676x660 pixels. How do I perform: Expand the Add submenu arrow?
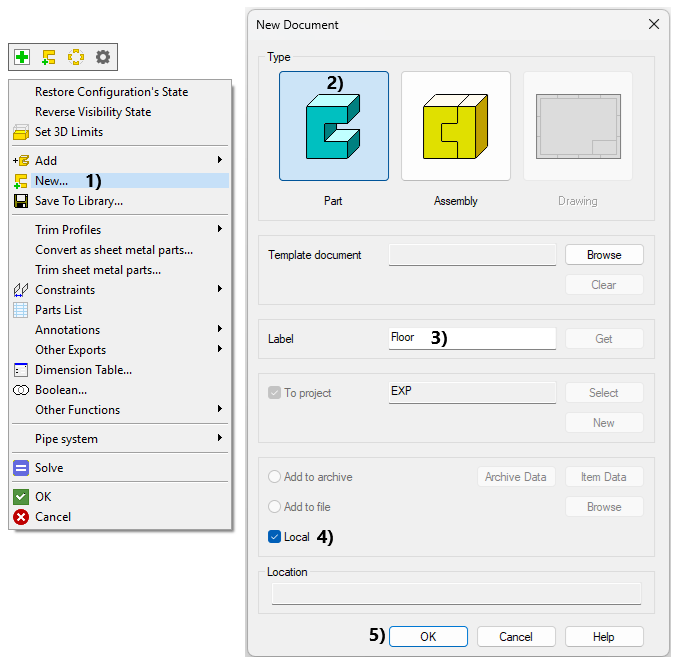click(x=219, y=161)
